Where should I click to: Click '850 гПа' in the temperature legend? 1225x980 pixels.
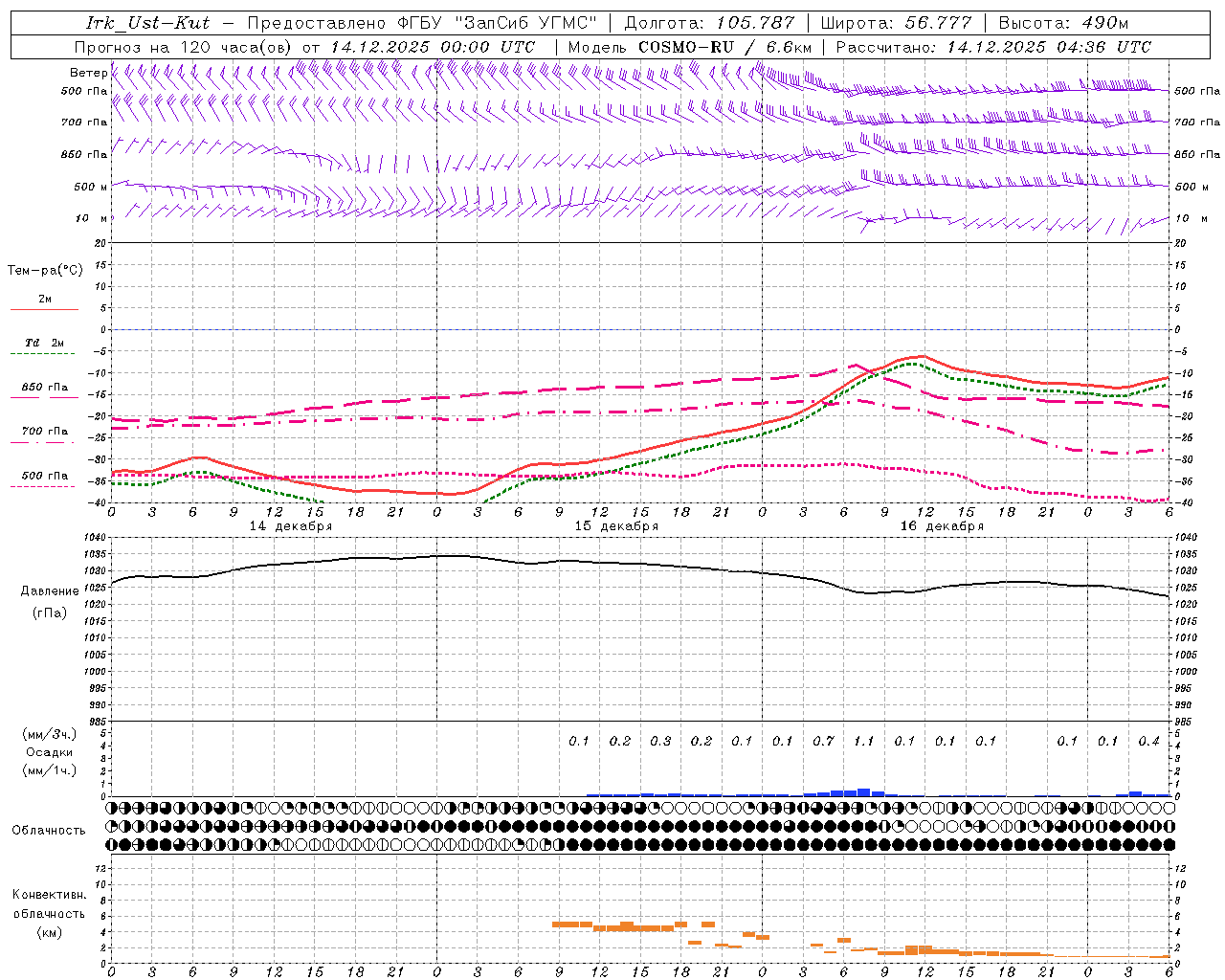pos(45,388)
